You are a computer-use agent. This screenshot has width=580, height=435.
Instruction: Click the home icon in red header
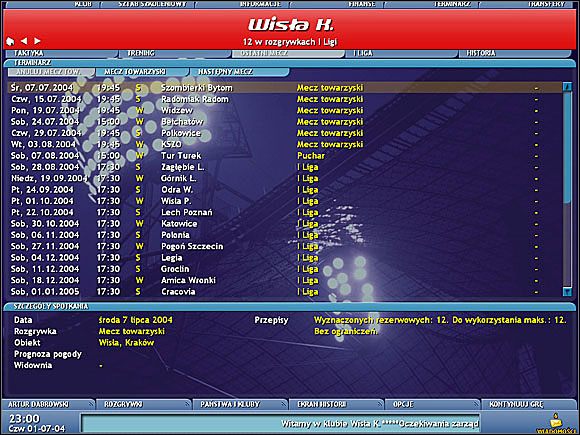coord(10,41)
